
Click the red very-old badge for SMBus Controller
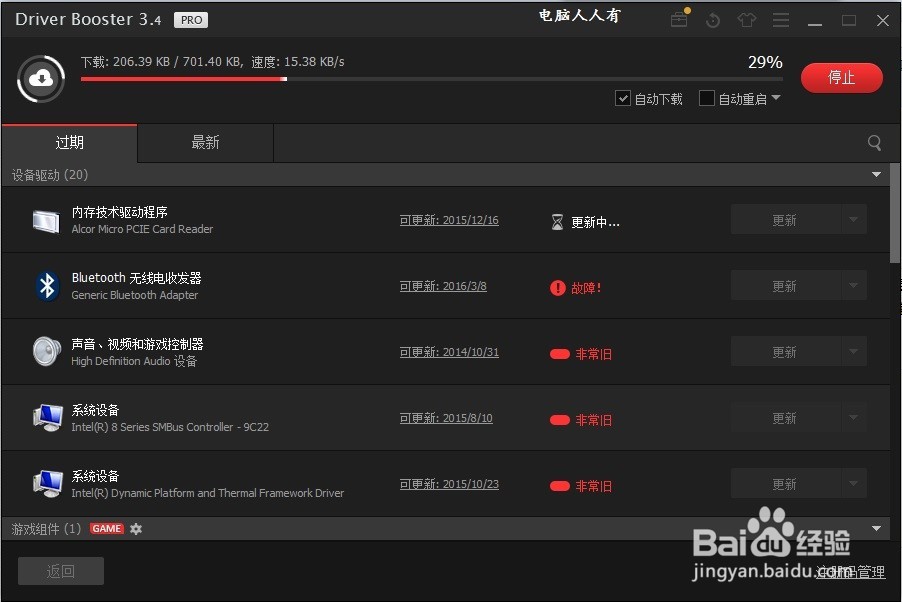[x=560, y=420]
